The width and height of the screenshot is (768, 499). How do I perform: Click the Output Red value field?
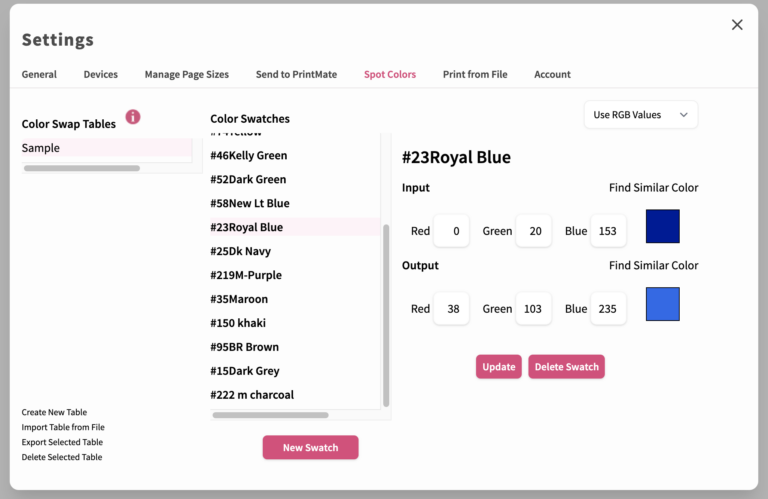point(451,309)
